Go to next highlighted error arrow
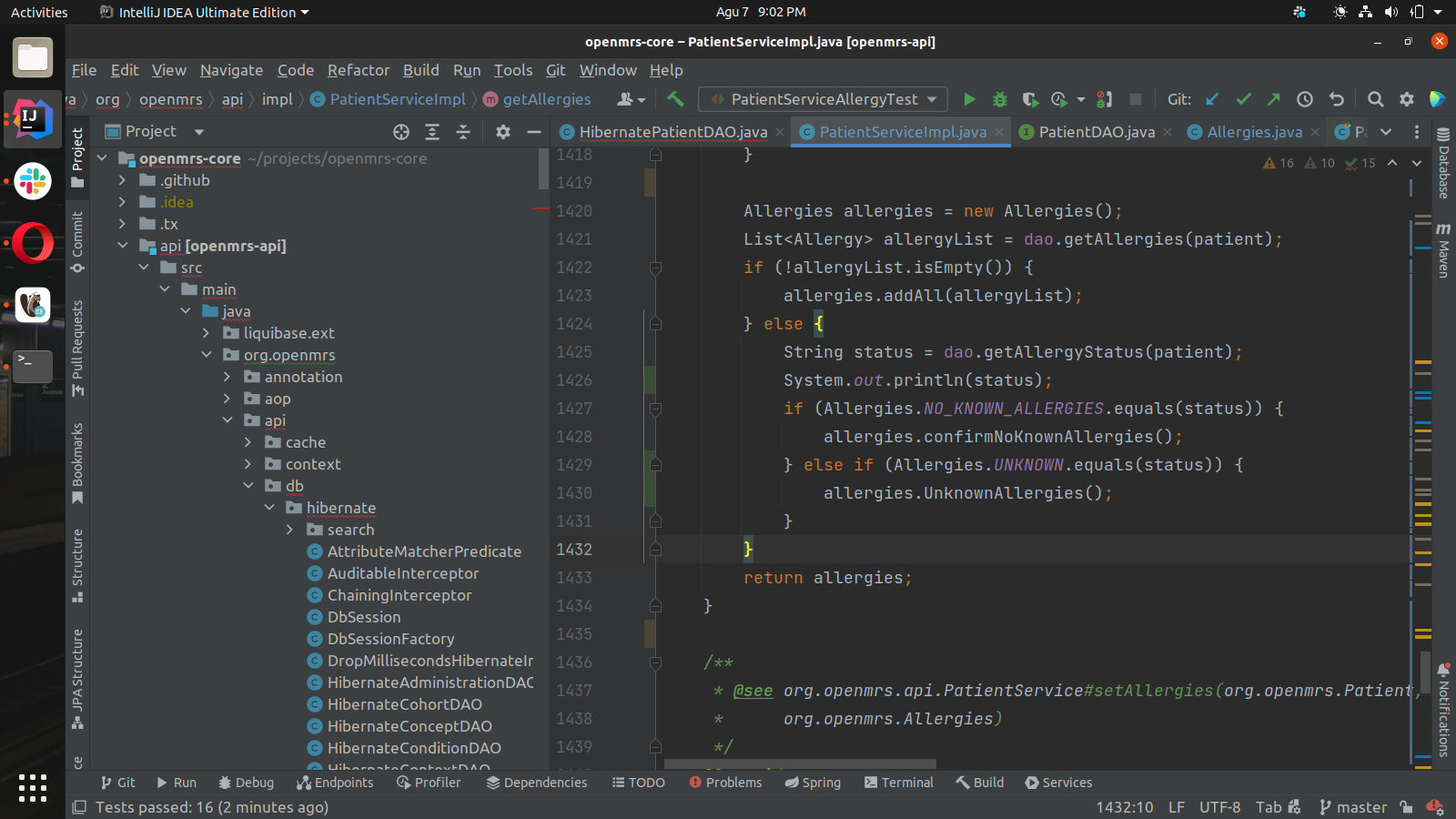The width and height of the screenshot is (1456, 819). (1417, 163)
